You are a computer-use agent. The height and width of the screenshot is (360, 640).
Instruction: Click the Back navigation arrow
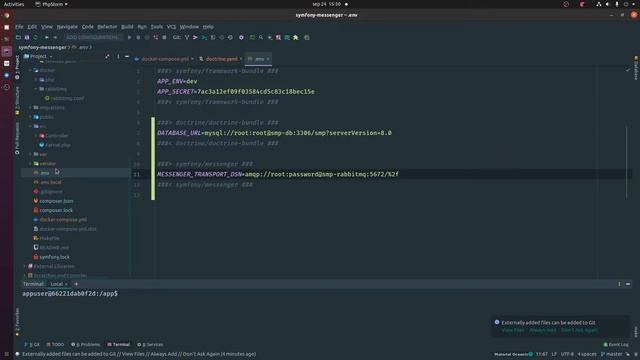(x=47, y=37)
